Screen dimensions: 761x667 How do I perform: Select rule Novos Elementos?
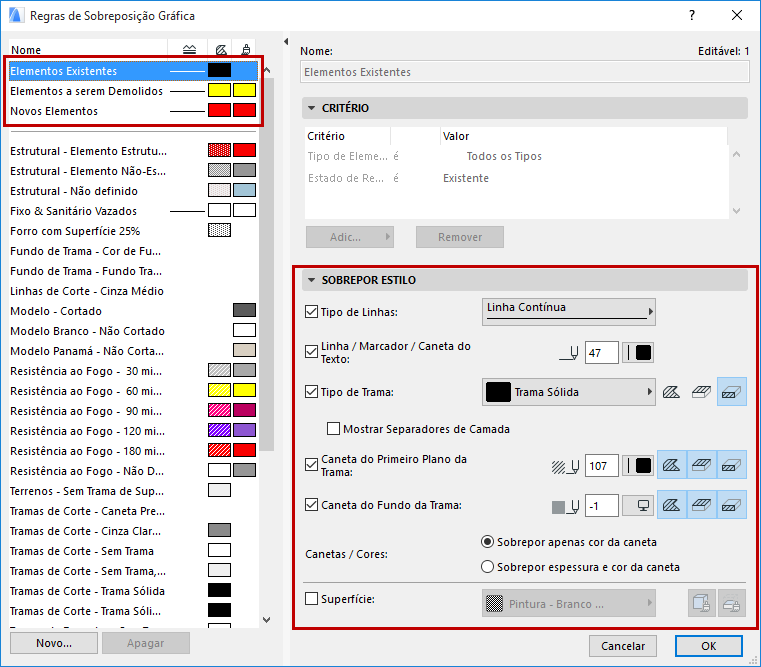(132, 111)
